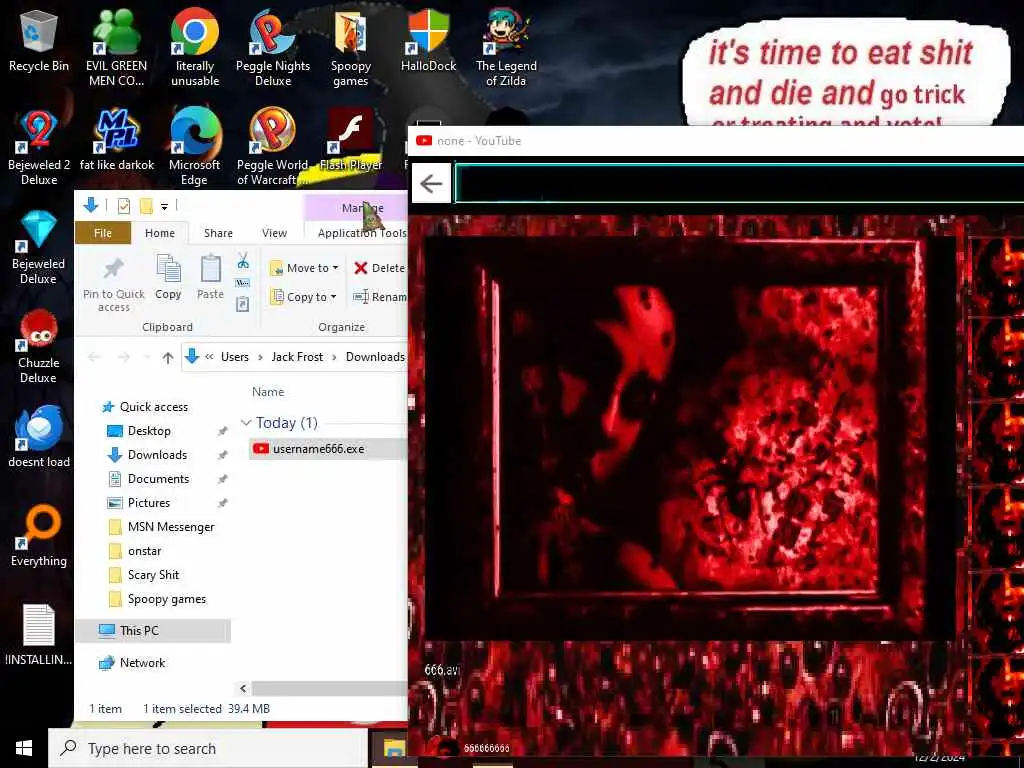Open the !INSTALLIN text file icon
1024x768 pixels.
pyautogui.click(x=39, y=635)
